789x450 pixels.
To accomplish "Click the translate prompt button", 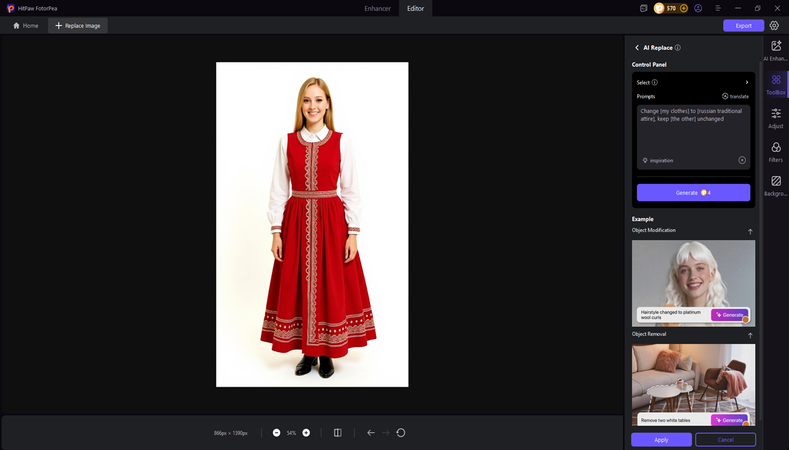I will pos(735,96).
